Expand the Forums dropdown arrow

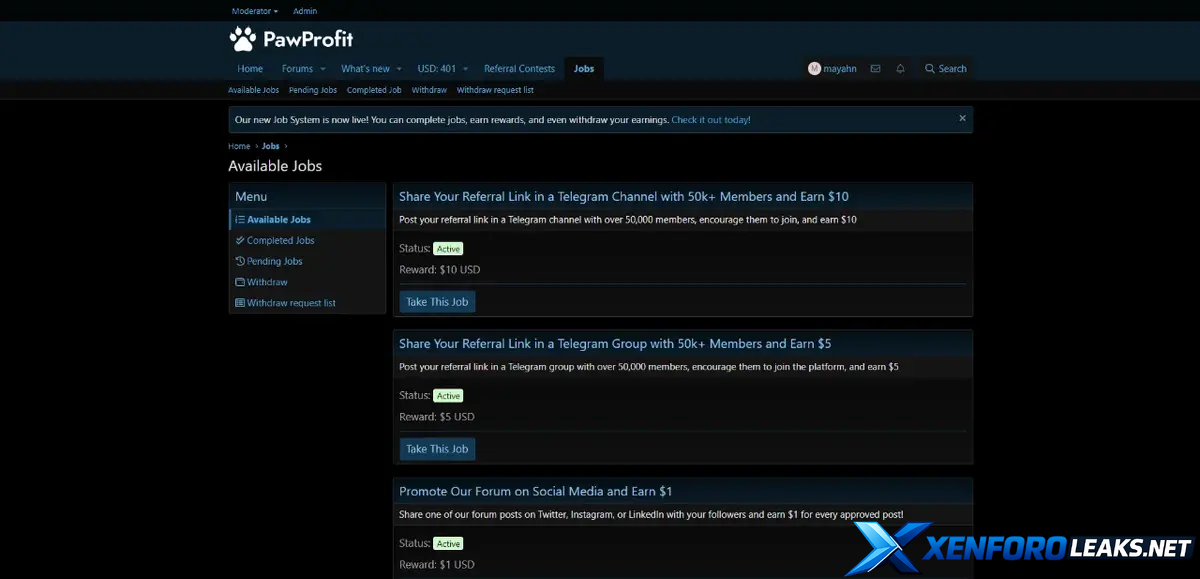point(323,69)
